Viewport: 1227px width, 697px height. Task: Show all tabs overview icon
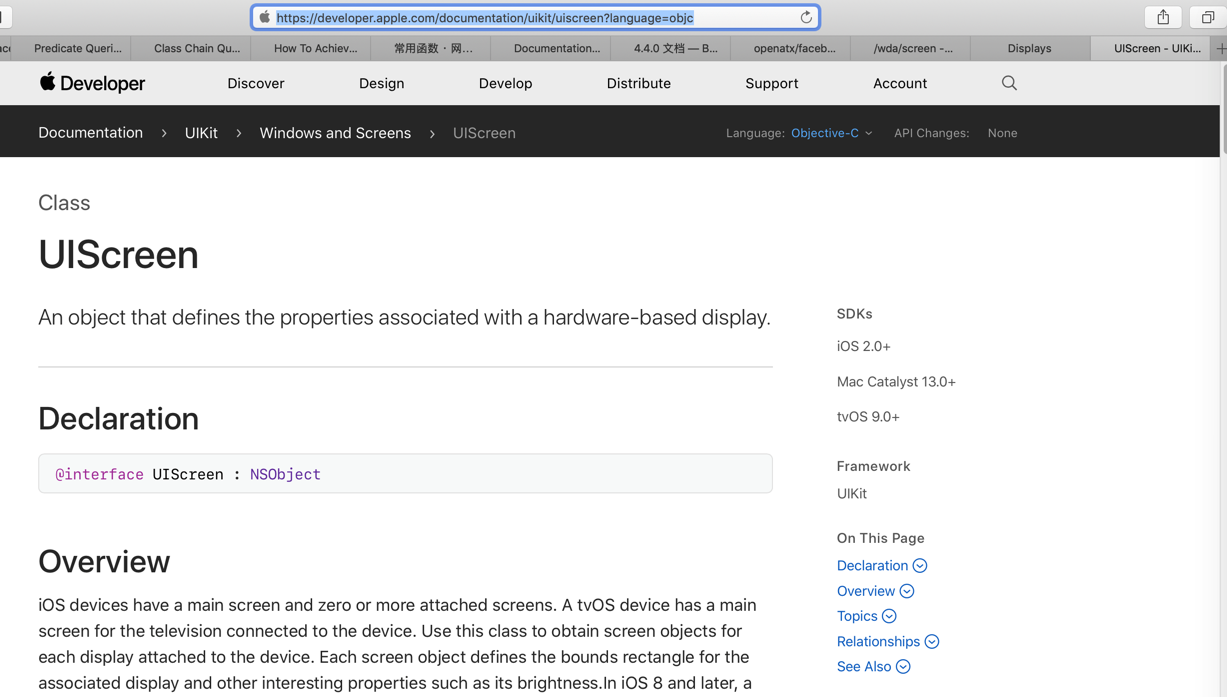tap(1208, 17)
